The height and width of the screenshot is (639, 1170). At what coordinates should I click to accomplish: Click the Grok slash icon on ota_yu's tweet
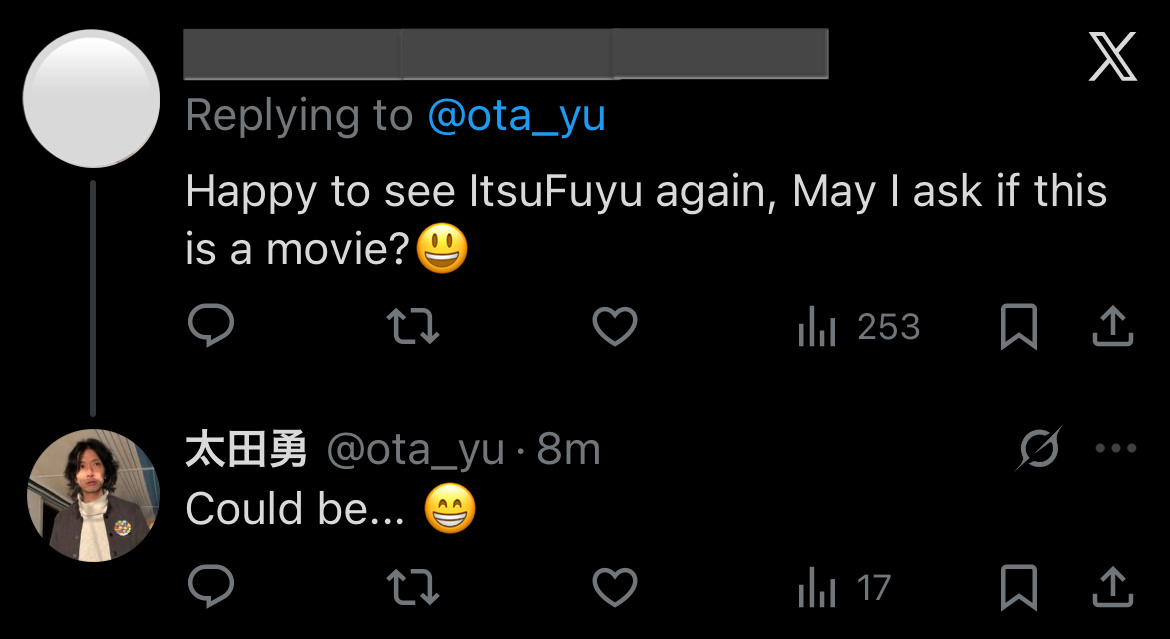coord(1040,450)
